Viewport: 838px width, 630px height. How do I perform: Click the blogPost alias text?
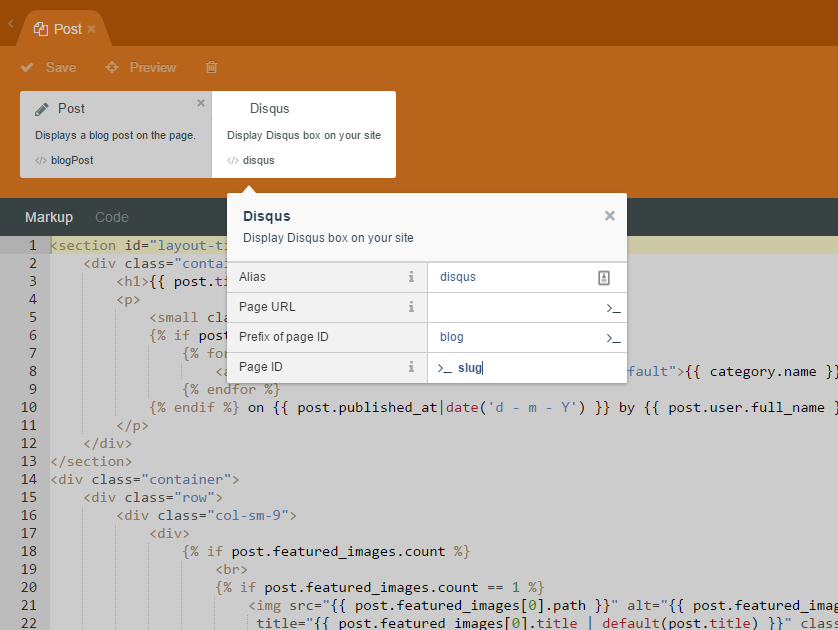(72, 160)
